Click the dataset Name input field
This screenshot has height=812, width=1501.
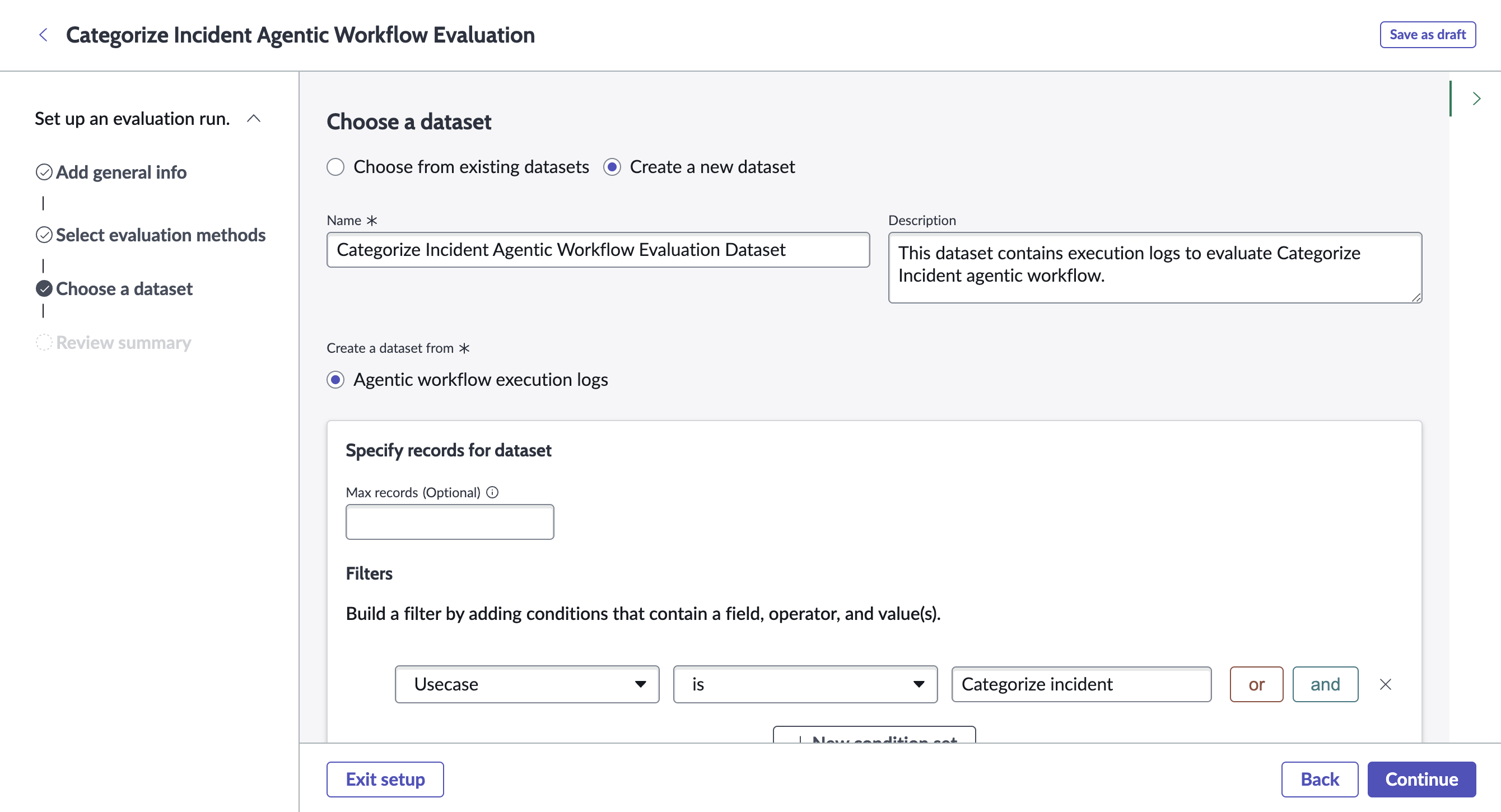(x=598, y=250)
